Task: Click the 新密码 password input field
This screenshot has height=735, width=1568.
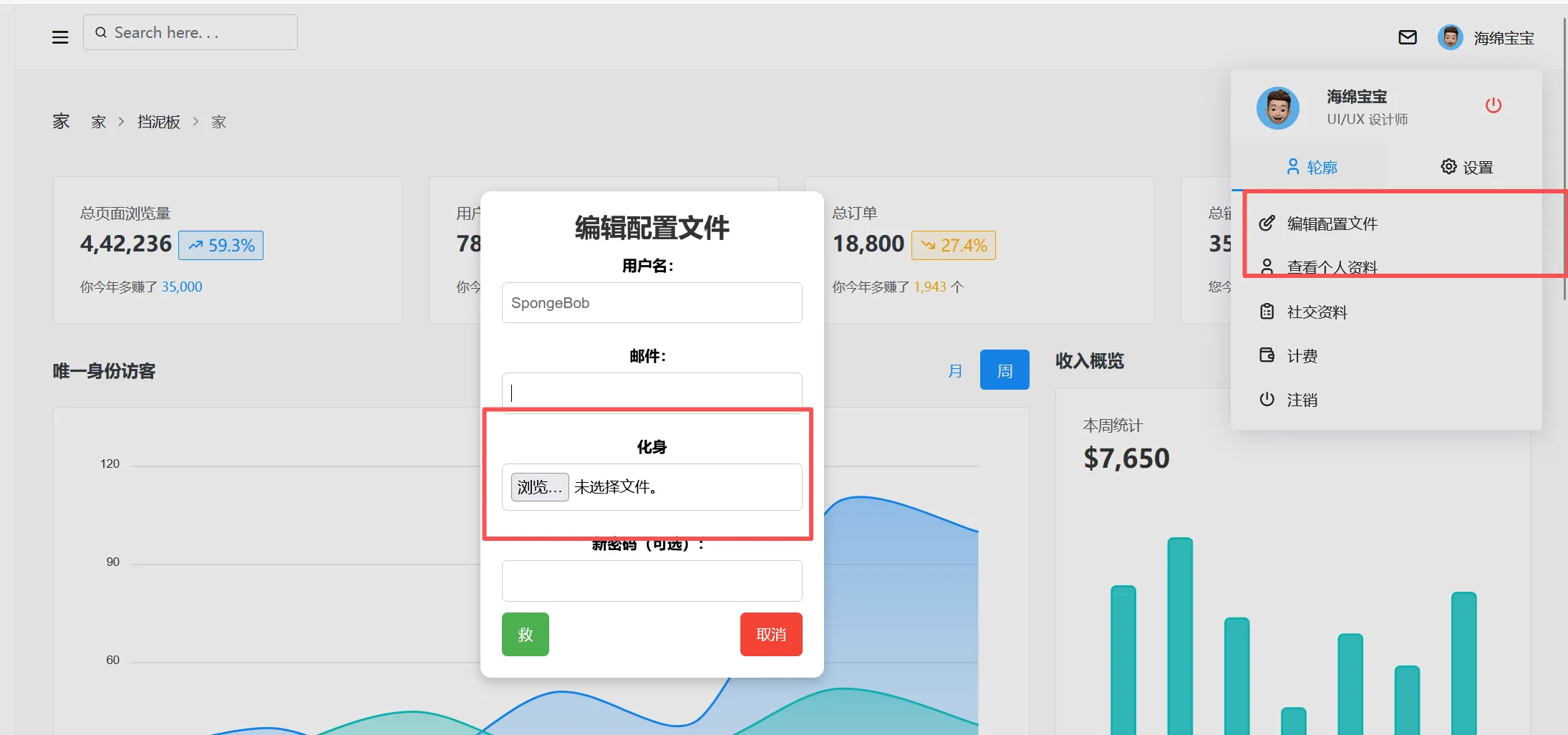Action: tap(652, 580)
